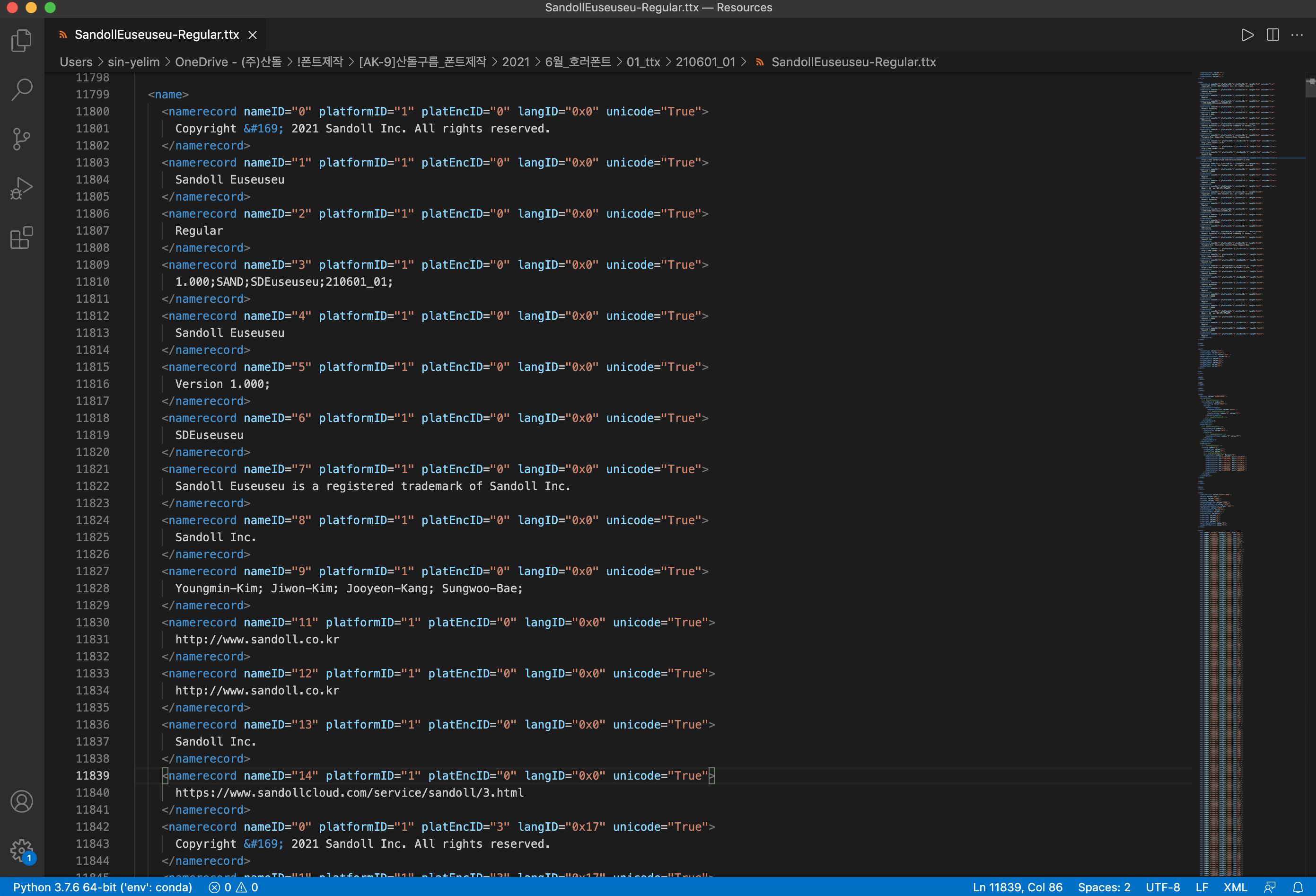Click 'SDEuseuseu' on line 11819
Image resolution: width=1316 pixels, height=896 pixels.
[x=209, y=434]
